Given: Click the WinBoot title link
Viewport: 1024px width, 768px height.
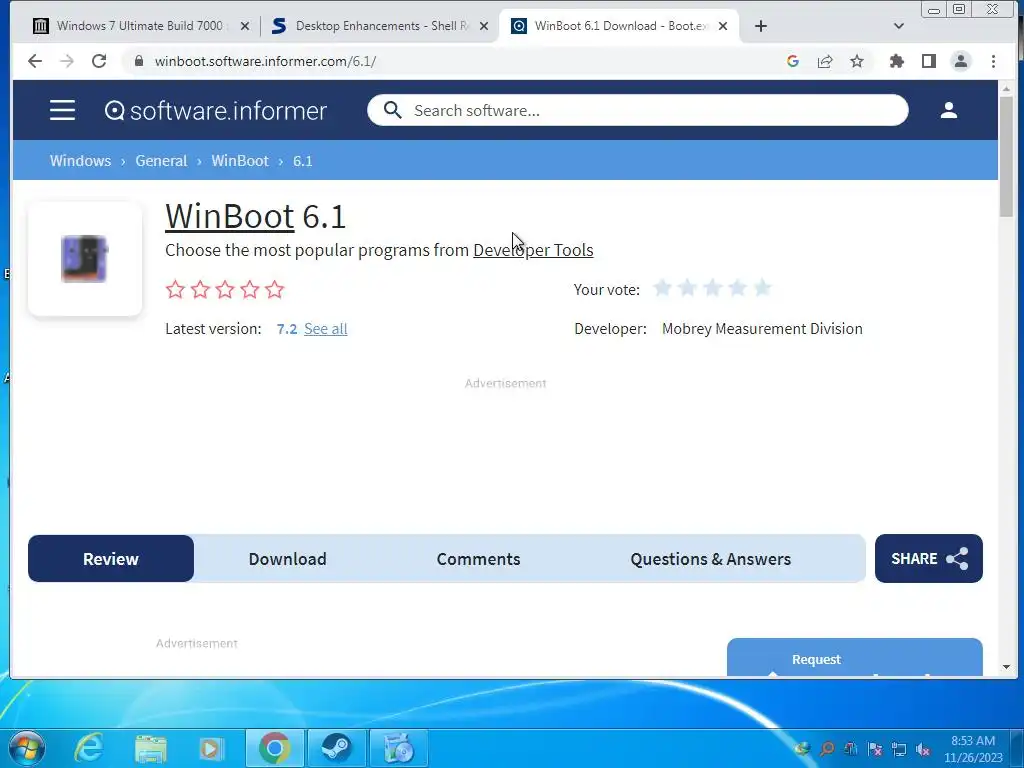Looking at the screenshot, I should click(x=229, y=216).
